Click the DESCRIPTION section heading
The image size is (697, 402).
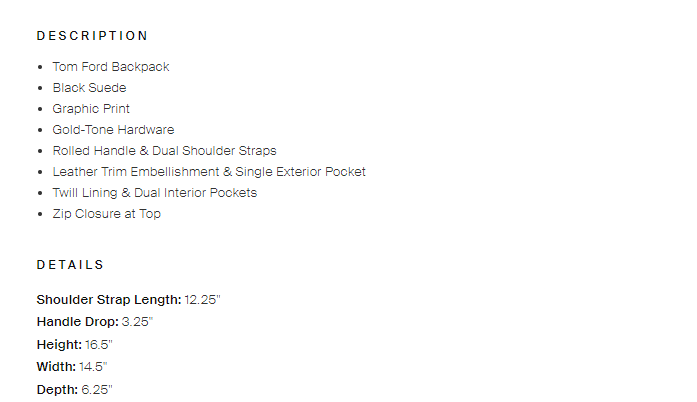[x=92, y=36]
